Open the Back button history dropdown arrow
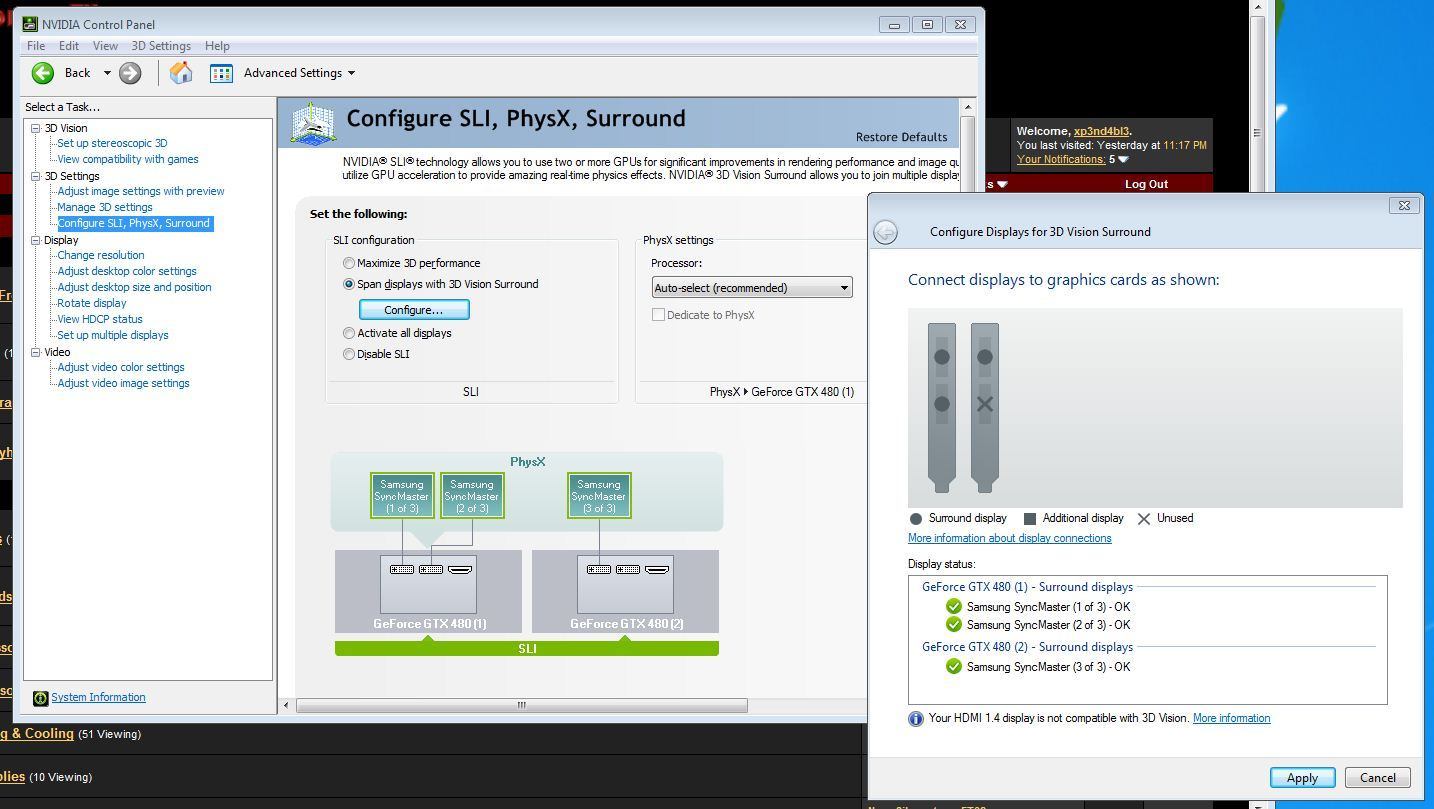 (107, 73)
